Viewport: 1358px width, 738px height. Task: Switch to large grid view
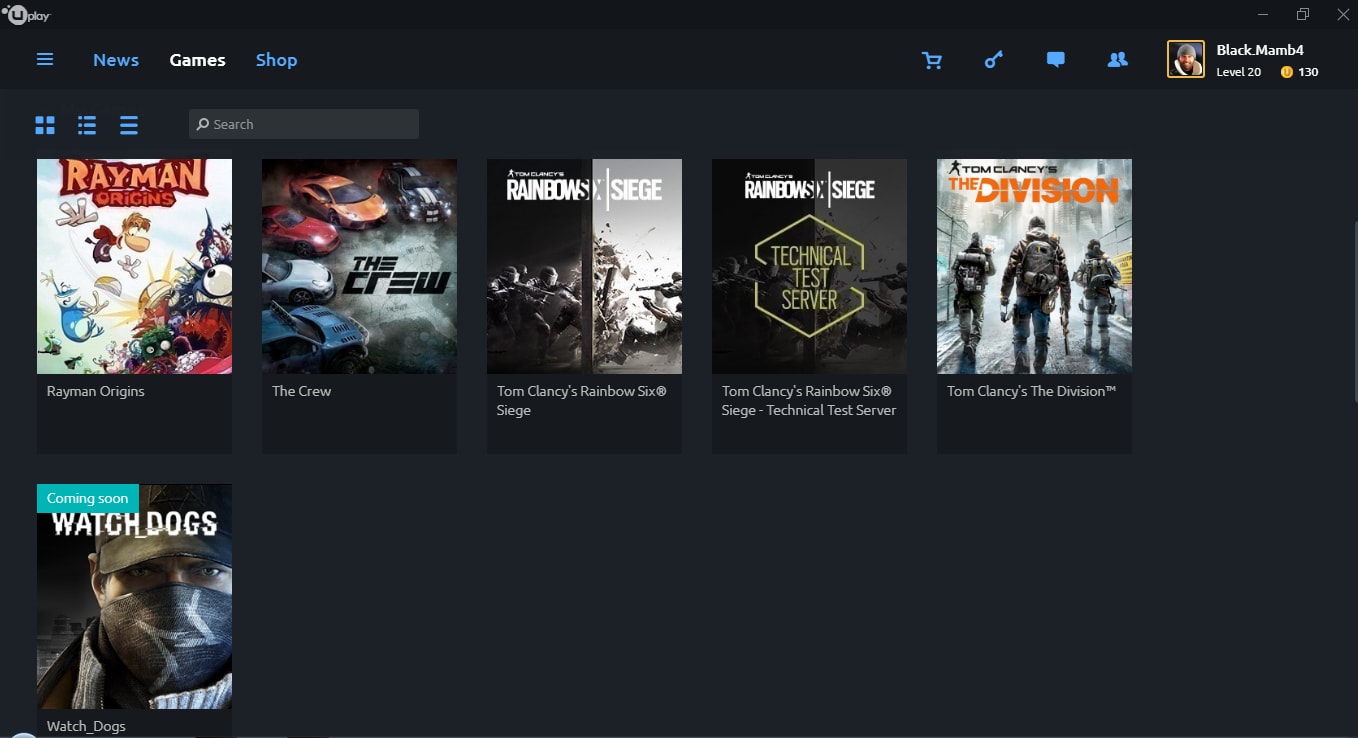[45, 125]
